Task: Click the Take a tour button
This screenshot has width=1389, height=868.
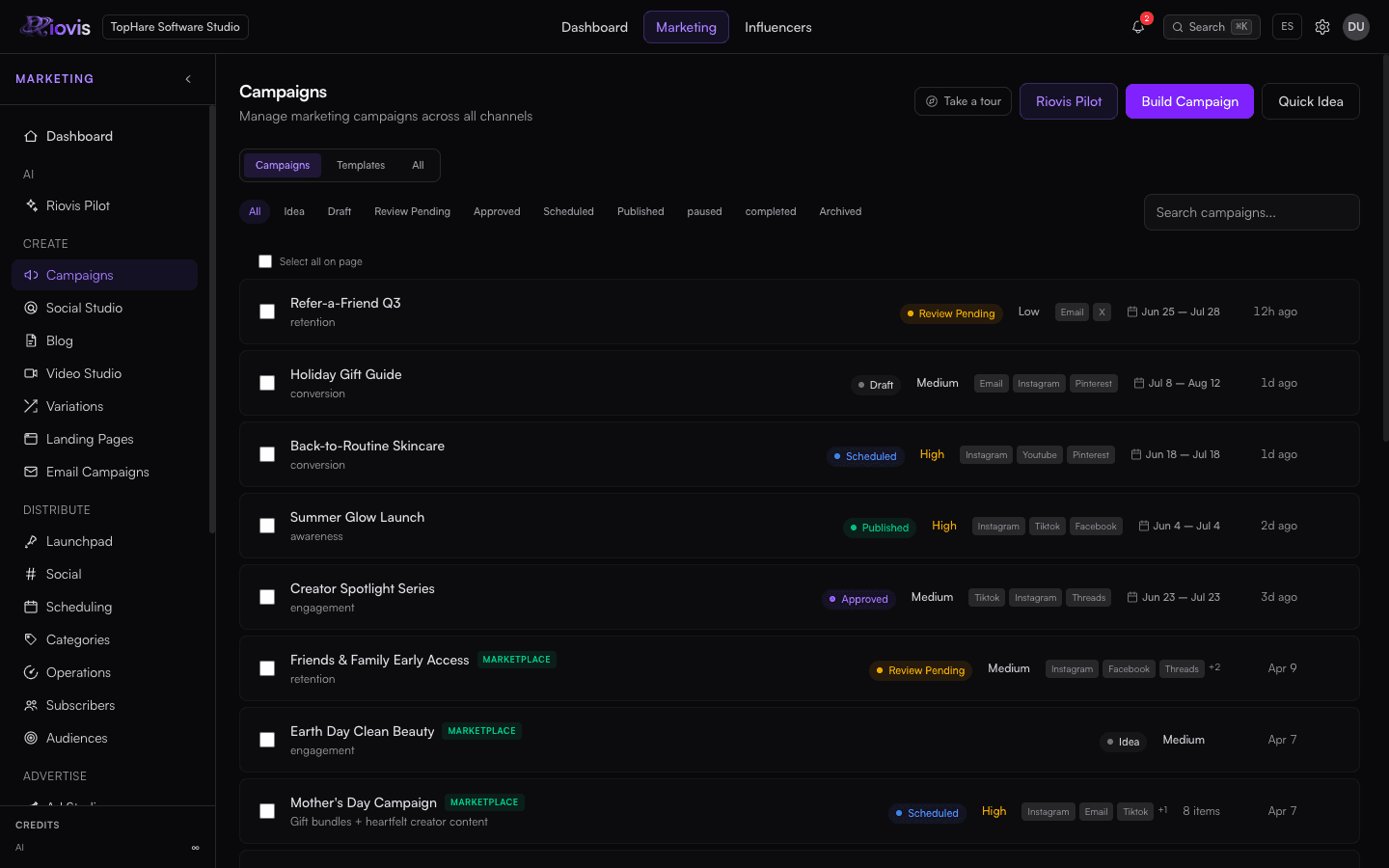Action: coord(963,101)
